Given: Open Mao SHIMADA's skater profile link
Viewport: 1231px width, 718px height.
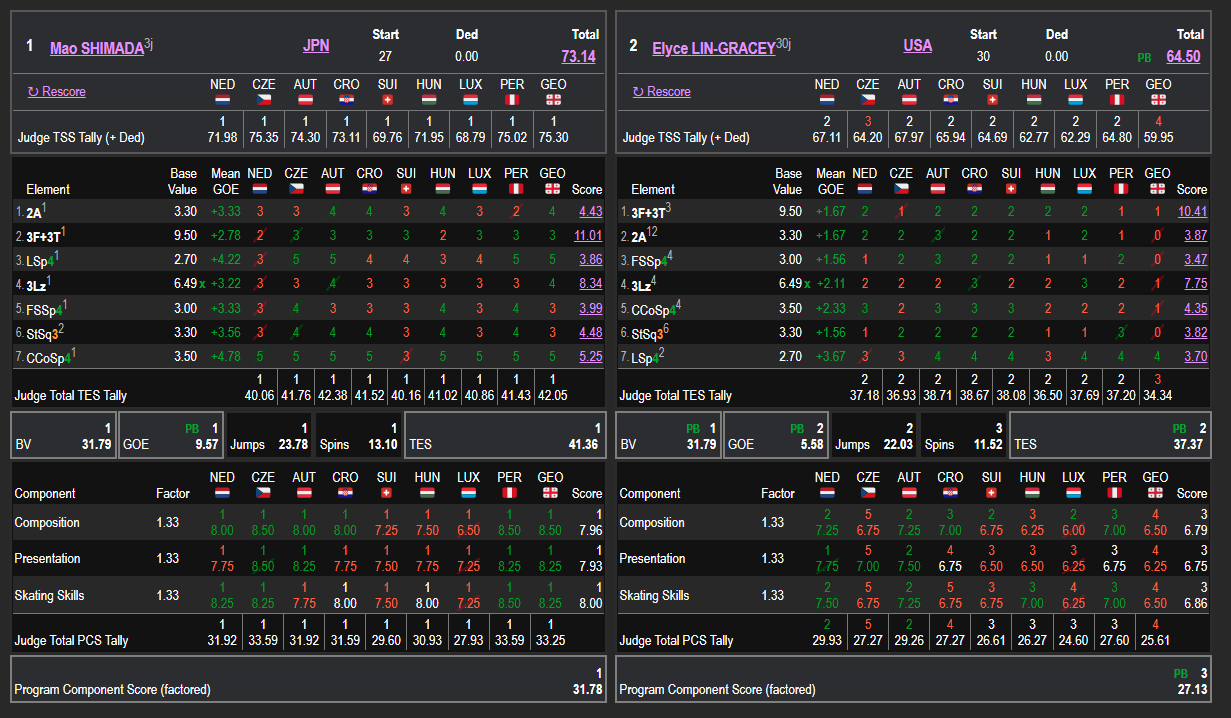Looking at the screenshot, I should [96, 48].
